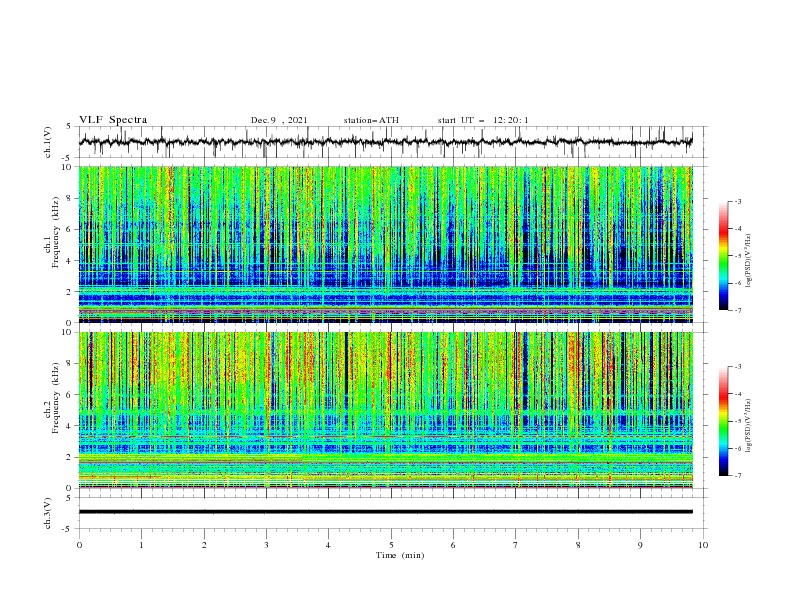Click time-axis tick label "2"
Viewport: 792px width, 612px height.
click(x=204, y=545)
